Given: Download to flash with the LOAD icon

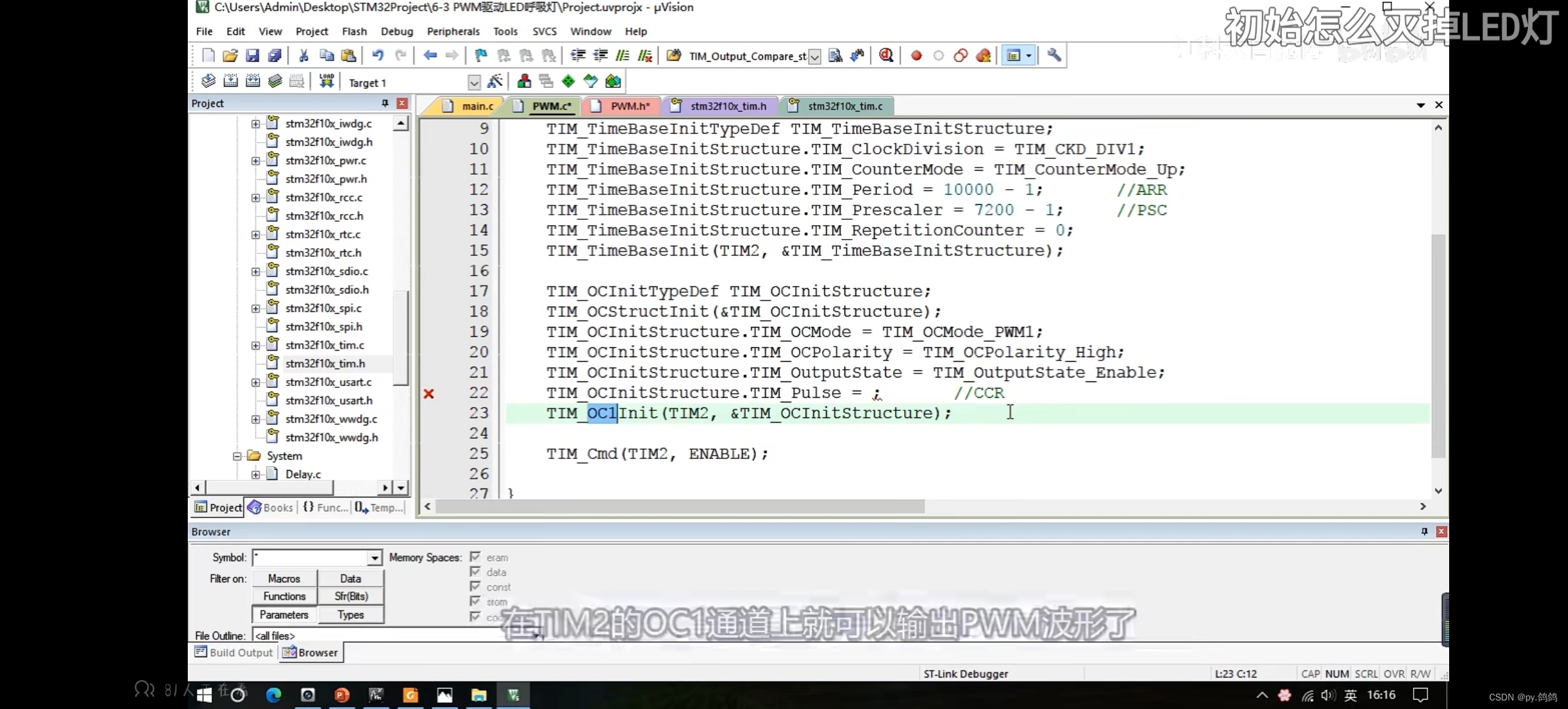Looking at the screenshot, I should pyautogui.click(x=326, y=81).
